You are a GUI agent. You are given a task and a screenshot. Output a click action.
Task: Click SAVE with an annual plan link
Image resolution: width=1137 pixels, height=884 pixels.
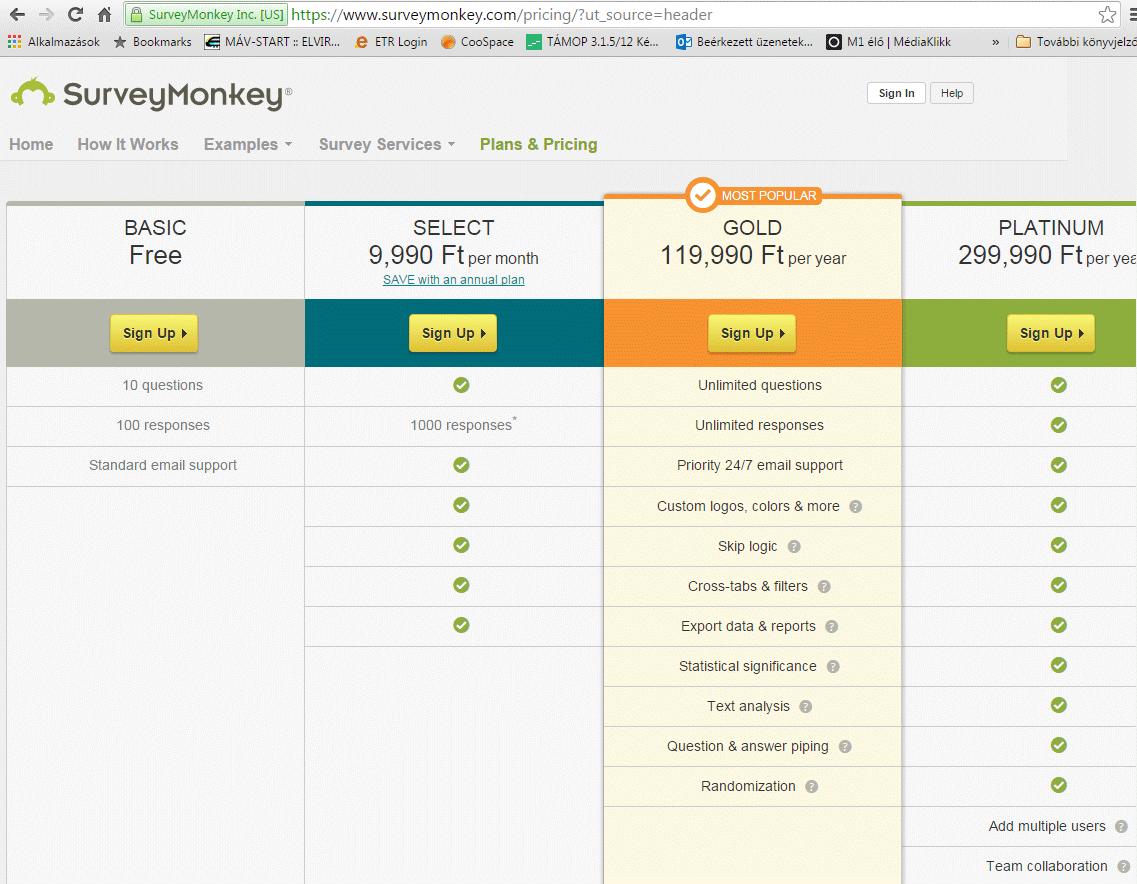[453, 280]
